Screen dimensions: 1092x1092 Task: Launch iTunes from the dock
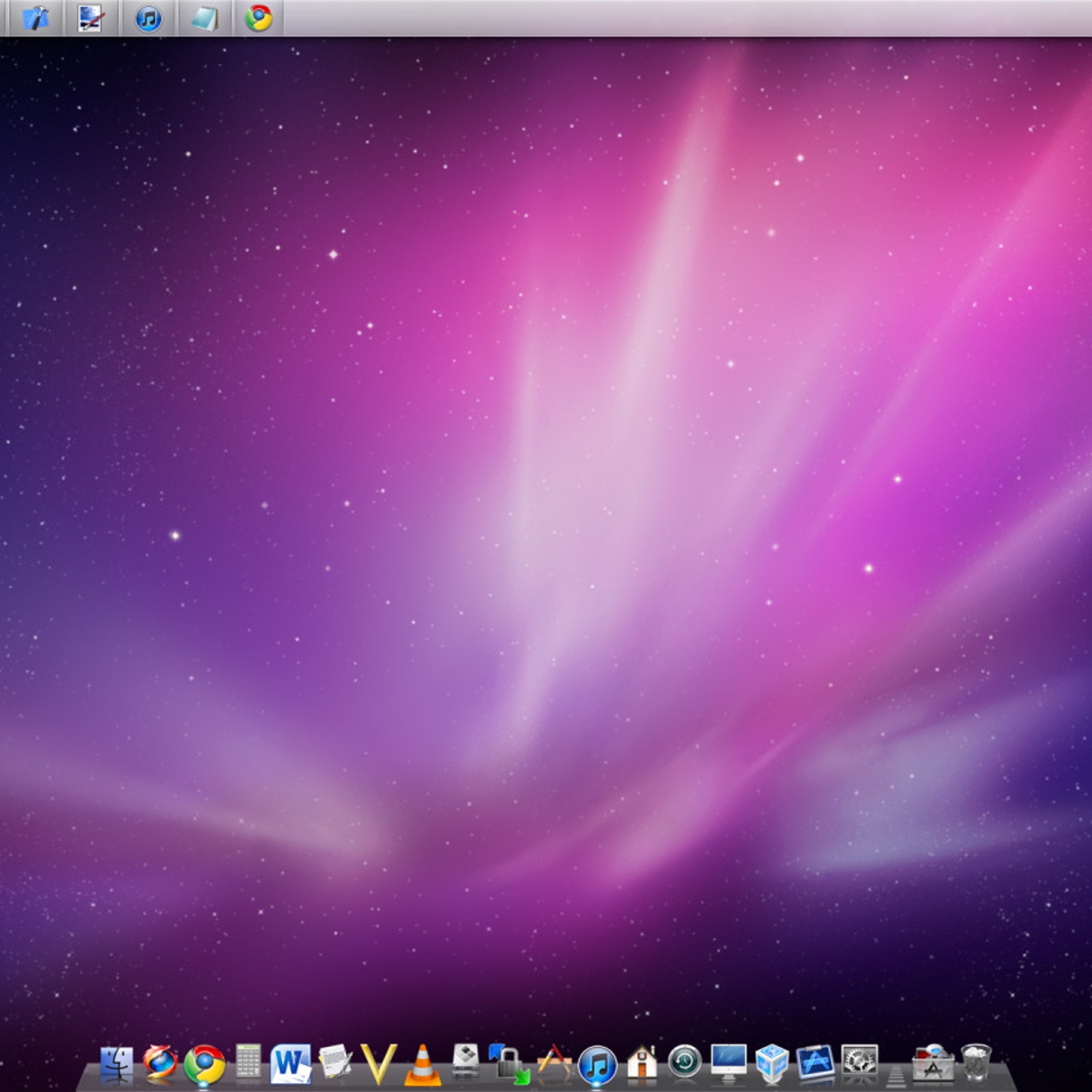click(x=597, y=1065)
